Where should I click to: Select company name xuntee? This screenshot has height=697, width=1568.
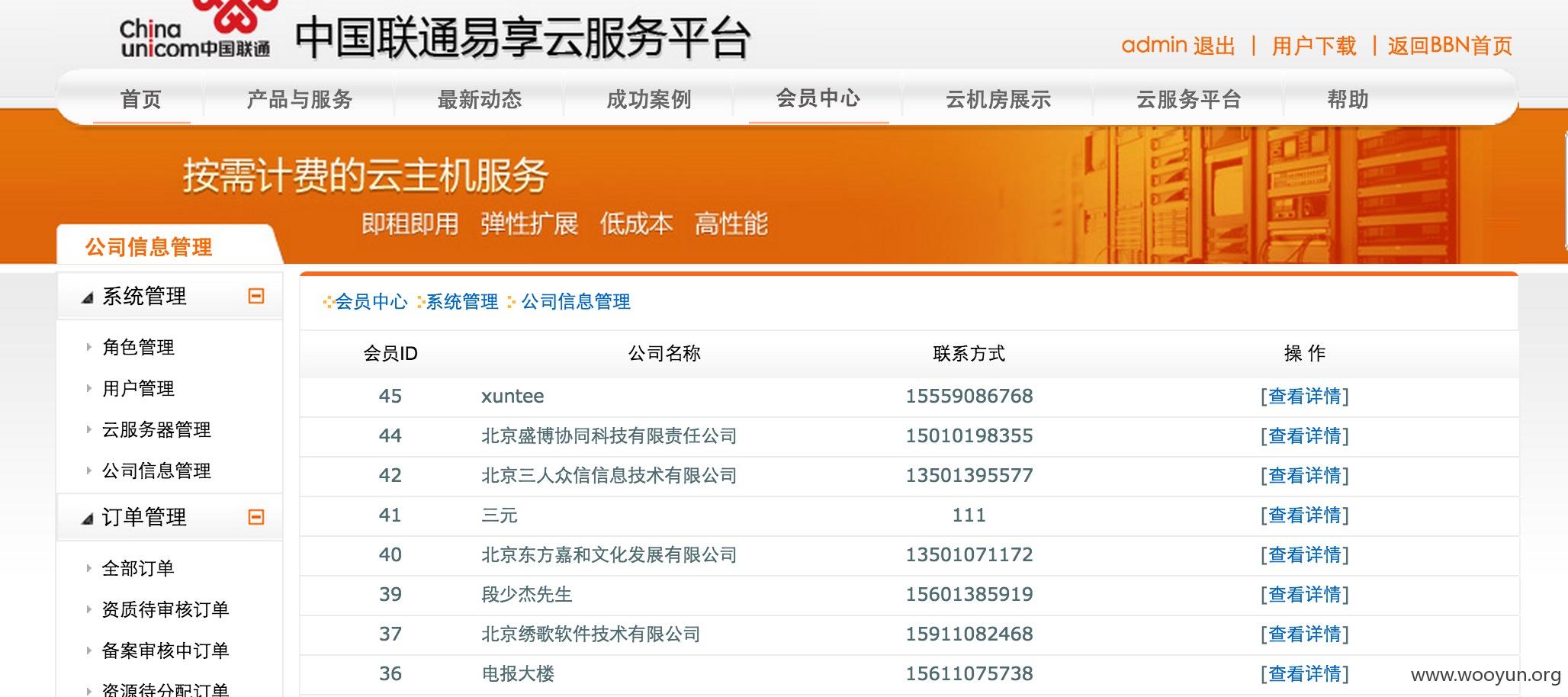512,397
